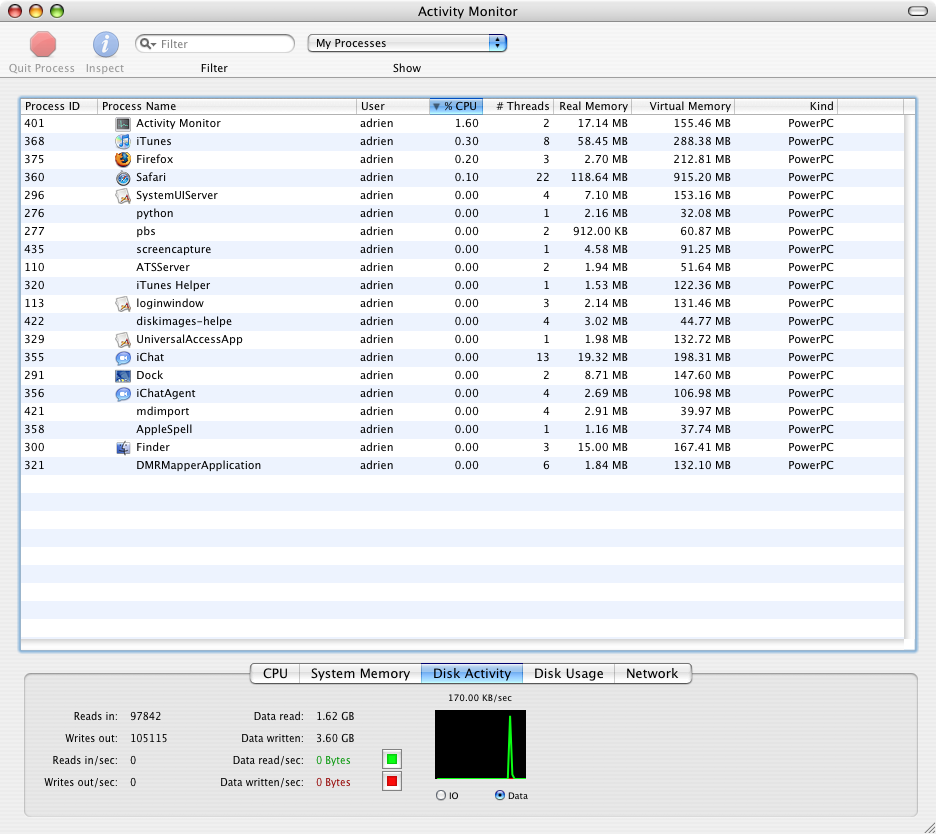The width and height of the screenshot is (936, 834).
Task: Select the Data radio button
Action: click(x=500, y=795)
